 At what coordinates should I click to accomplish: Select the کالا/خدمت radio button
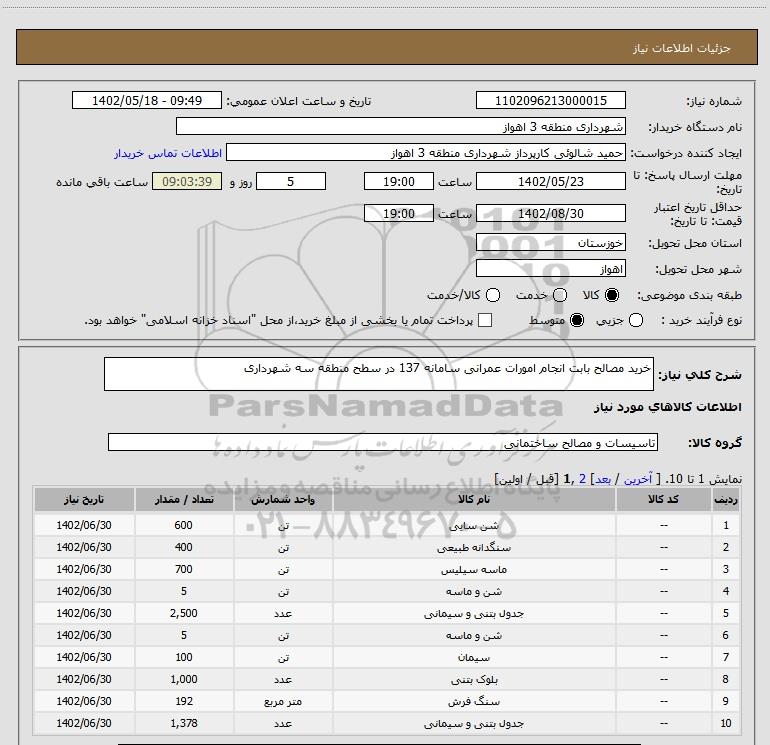click(x=493, y=295)
